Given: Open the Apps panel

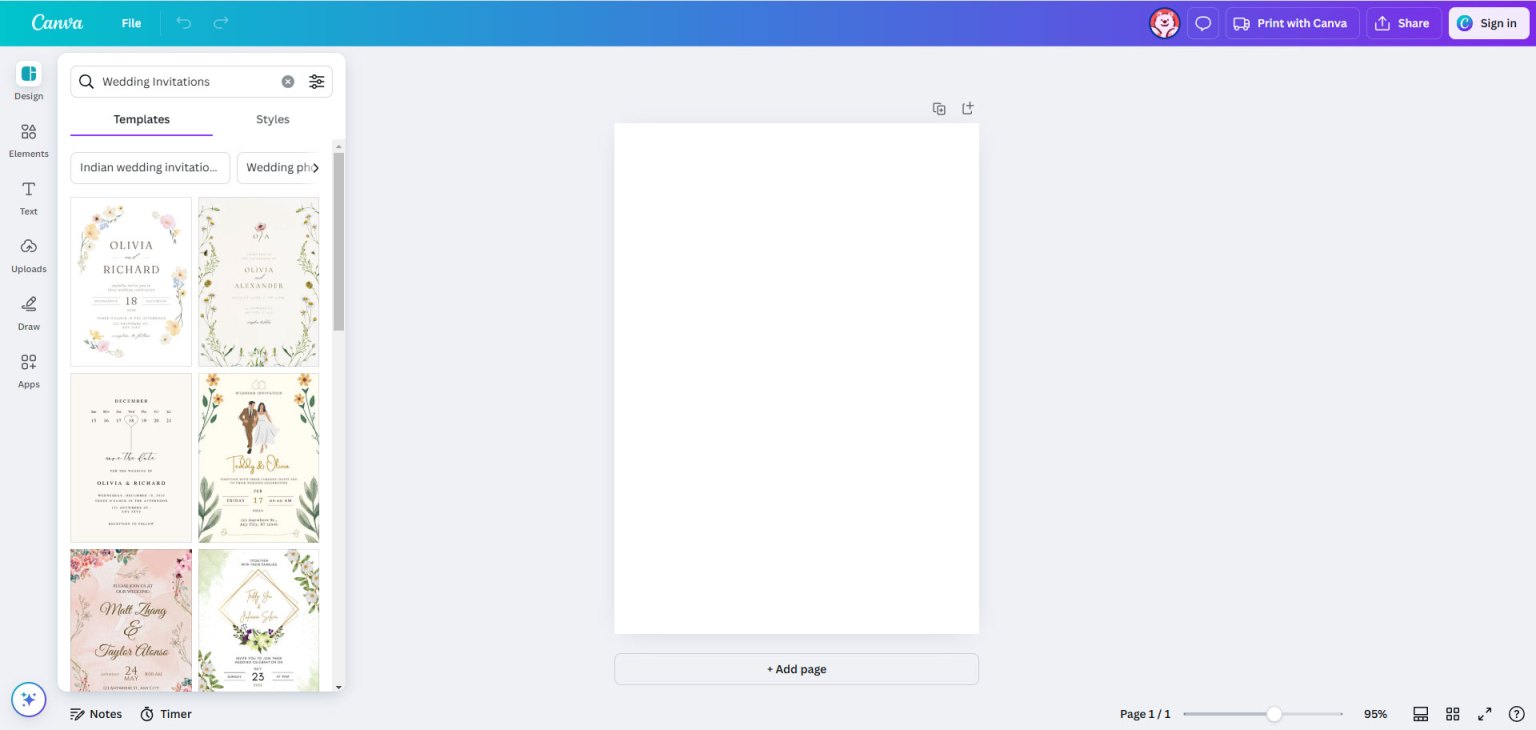Looking at the screenshot, I should [x=28, y=369].
